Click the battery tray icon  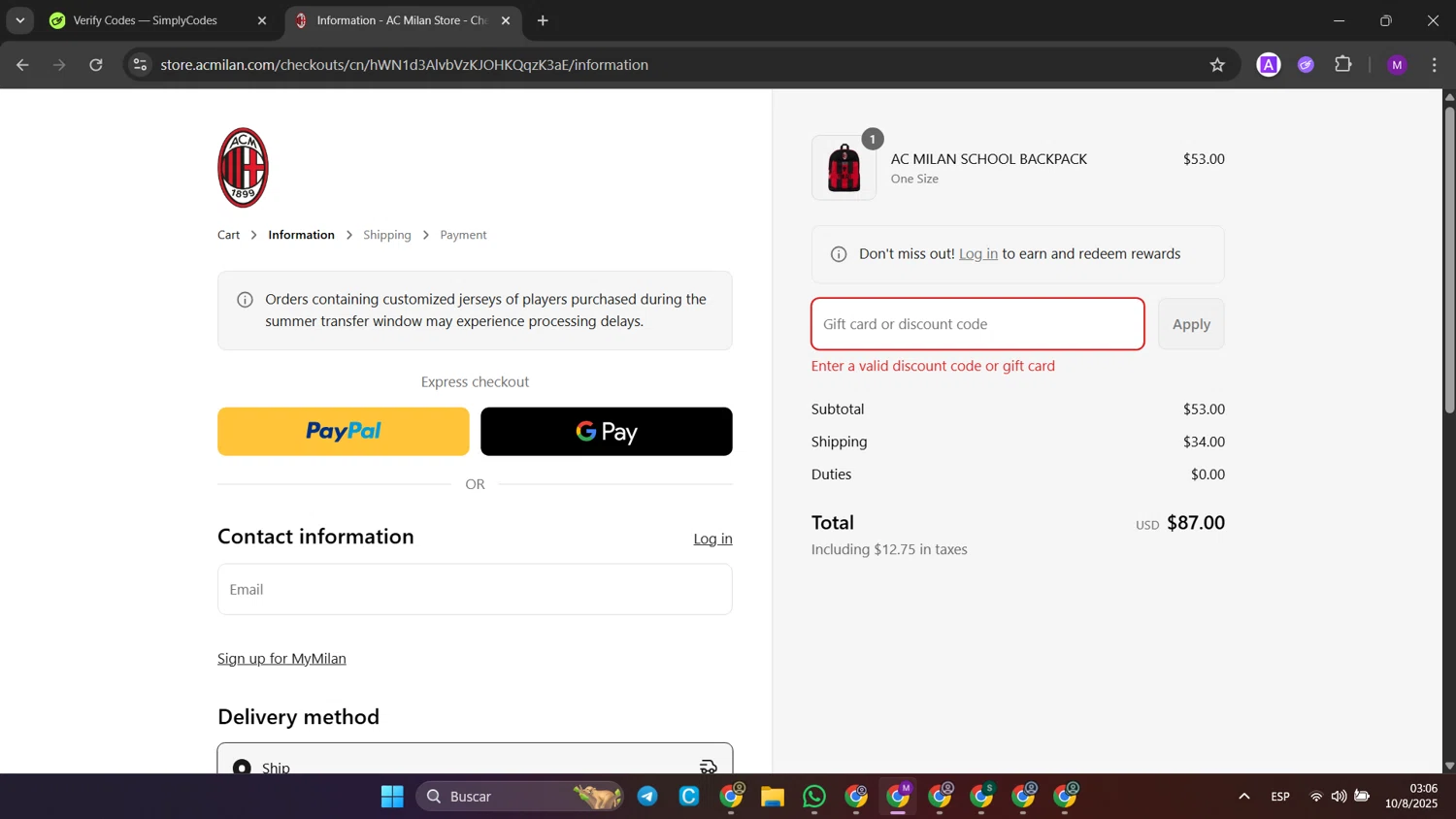click(1362, 797)
